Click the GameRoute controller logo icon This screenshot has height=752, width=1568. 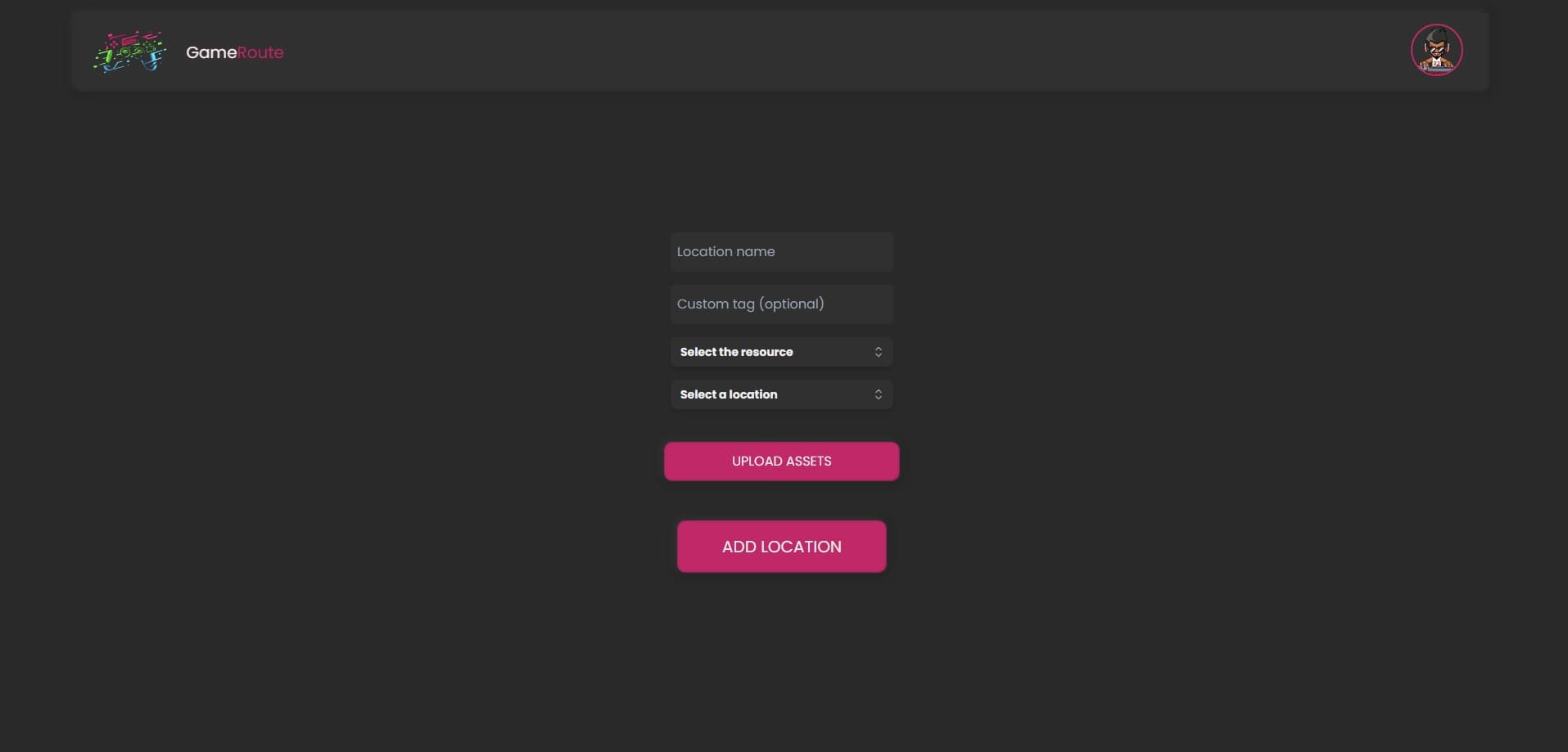[x=129, y=52]
